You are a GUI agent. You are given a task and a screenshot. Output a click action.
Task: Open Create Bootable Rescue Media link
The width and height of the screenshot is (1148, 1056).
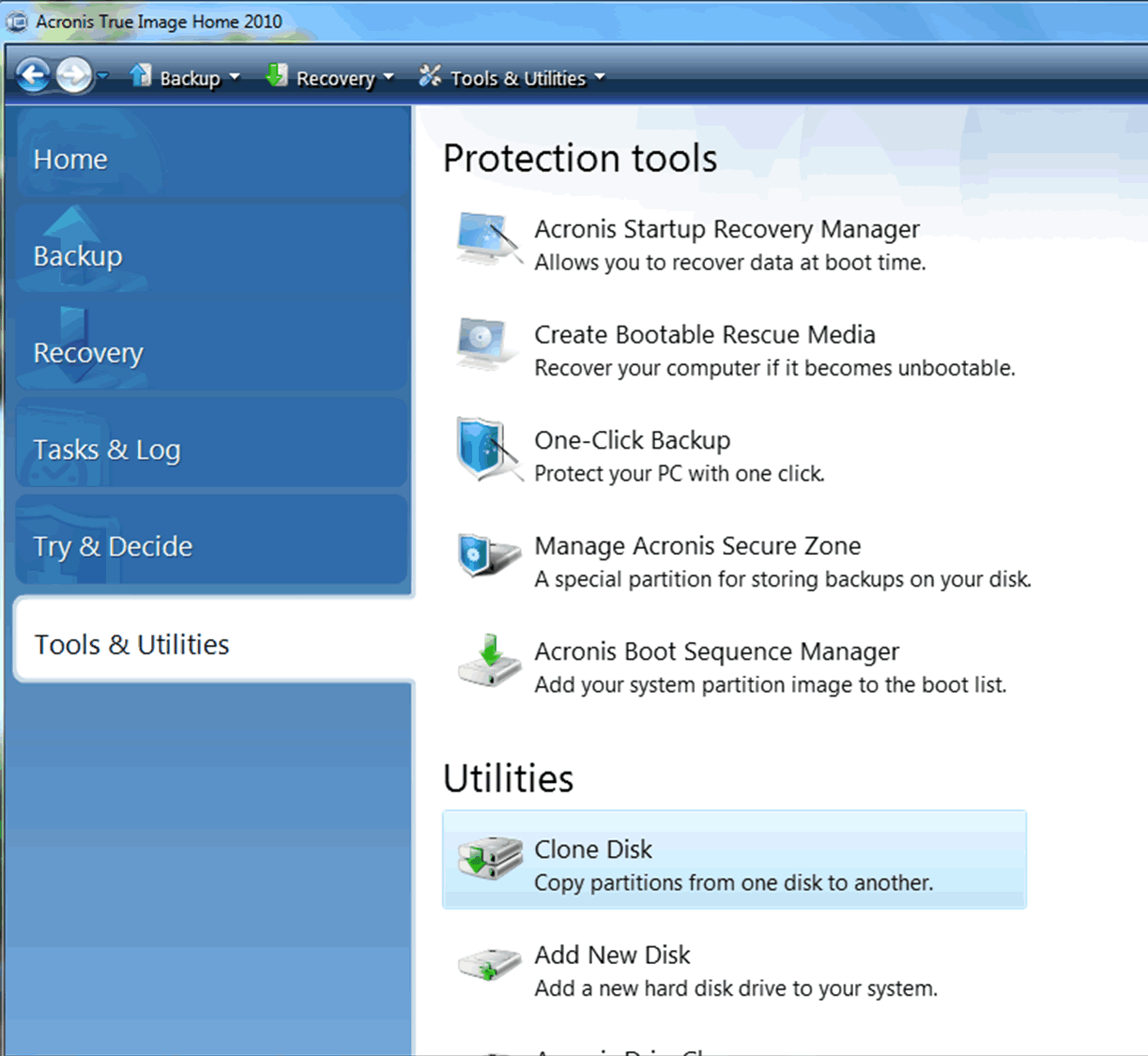705,334
